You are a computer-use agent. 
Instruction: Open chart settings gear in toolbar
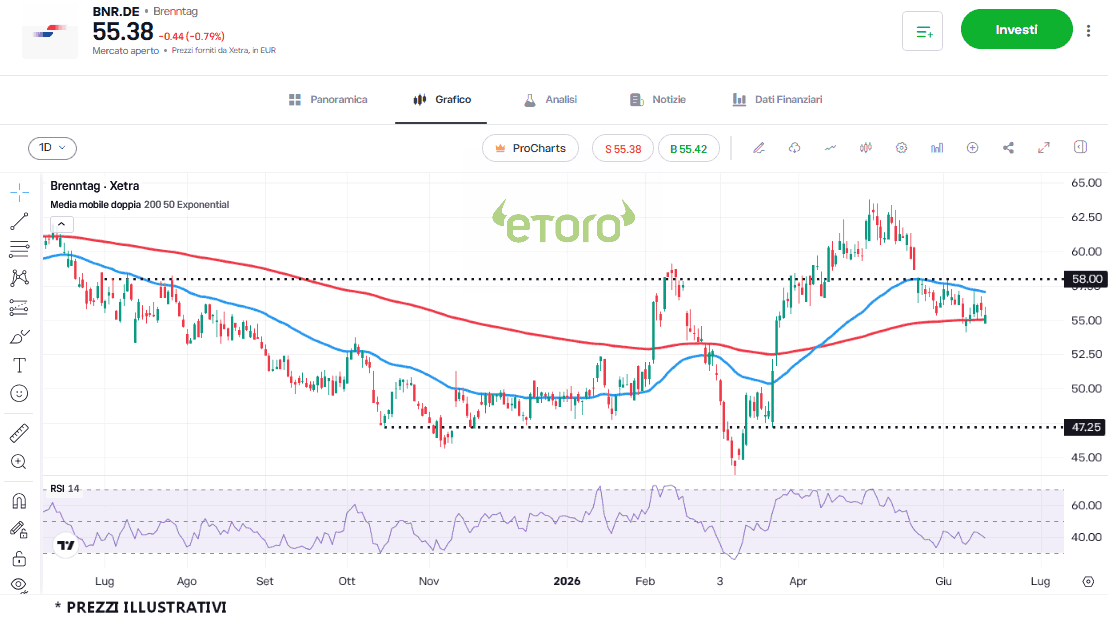point(901,148)
